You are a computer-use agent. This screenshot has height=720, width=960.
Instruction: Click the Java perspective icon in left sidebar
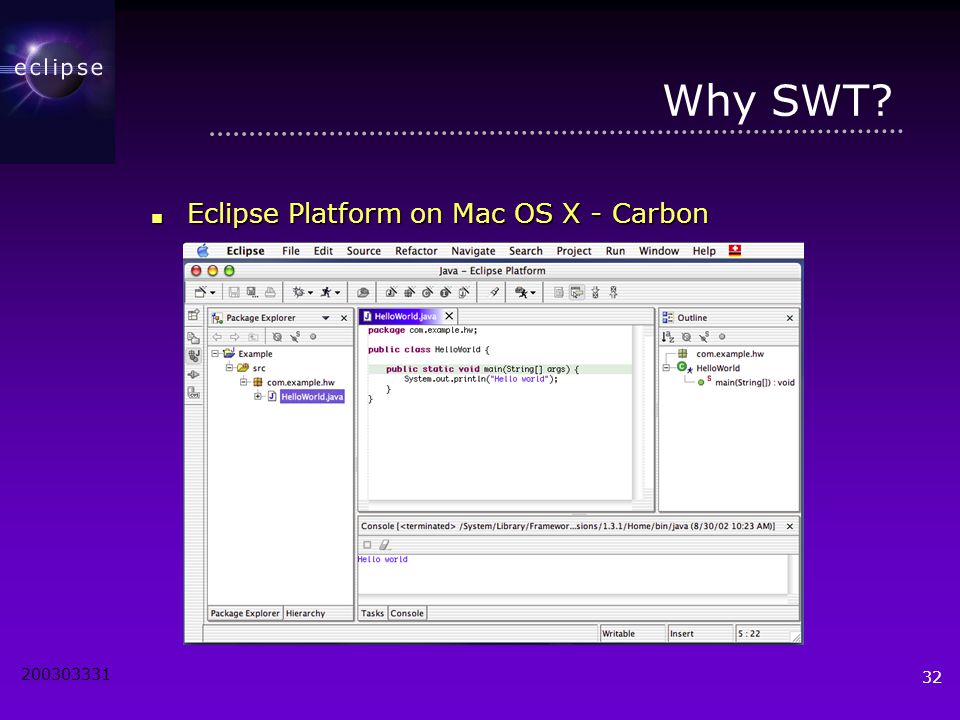click(x=194, y=356)
